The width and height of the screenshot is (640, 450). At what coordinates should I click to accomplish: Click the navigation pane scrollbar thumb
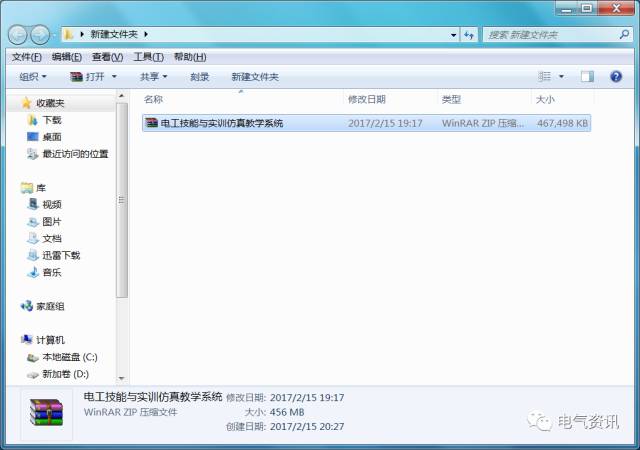pyautogui.click(x=122, y=200)
